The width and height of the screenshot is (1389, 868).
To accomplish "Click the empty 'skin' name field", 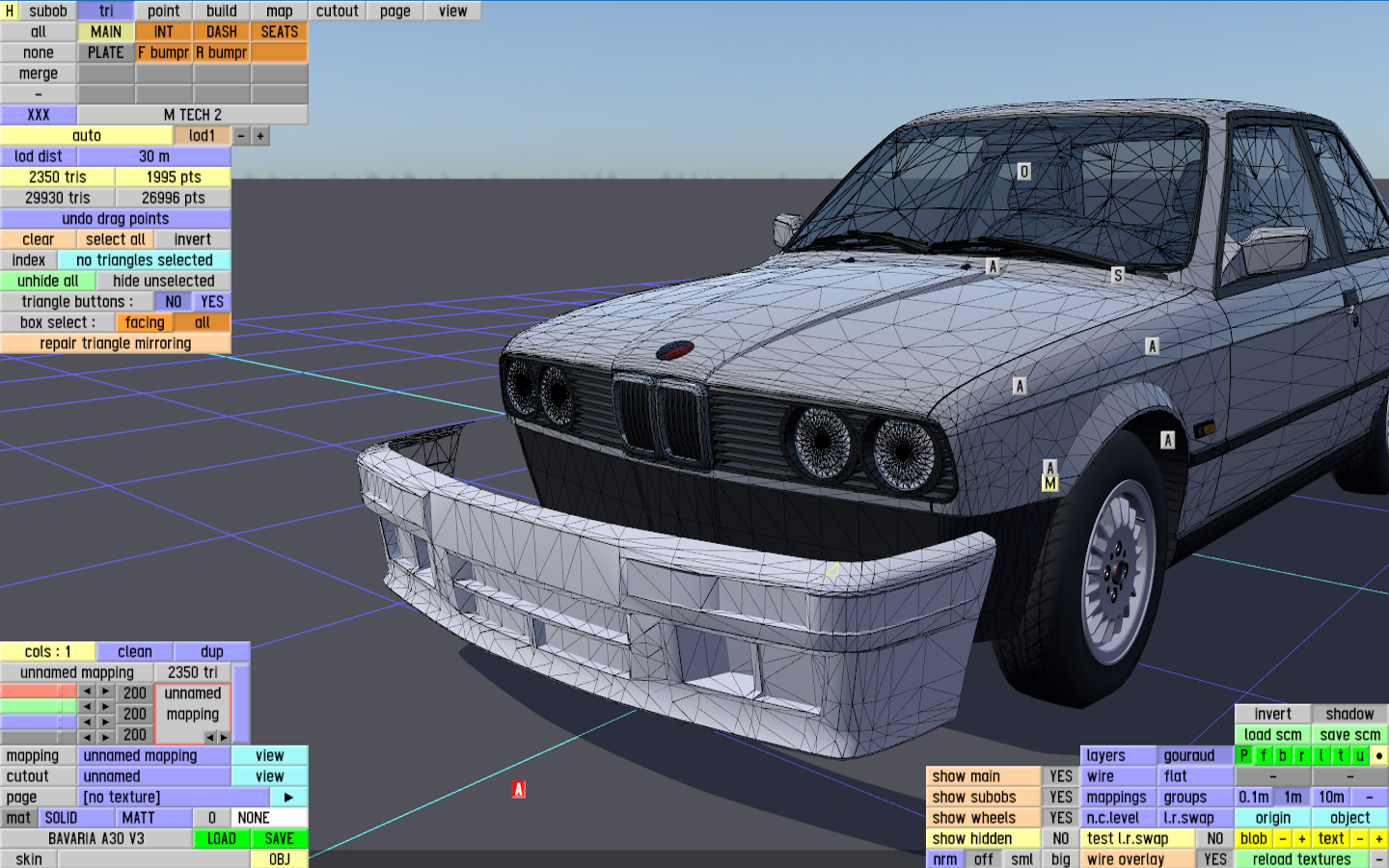I will coord(154,859).
